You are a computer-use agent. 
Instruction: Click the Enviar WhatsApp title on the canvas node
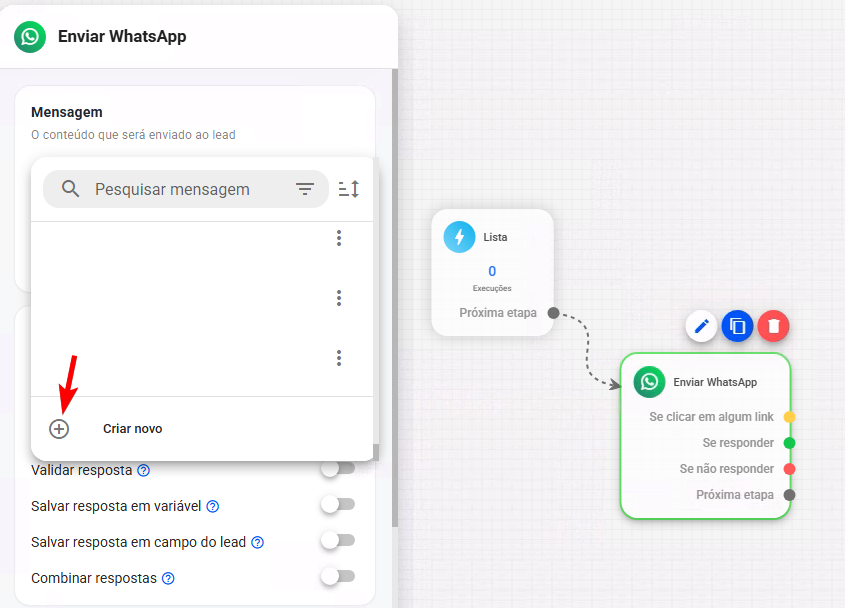tap(715, 382)
